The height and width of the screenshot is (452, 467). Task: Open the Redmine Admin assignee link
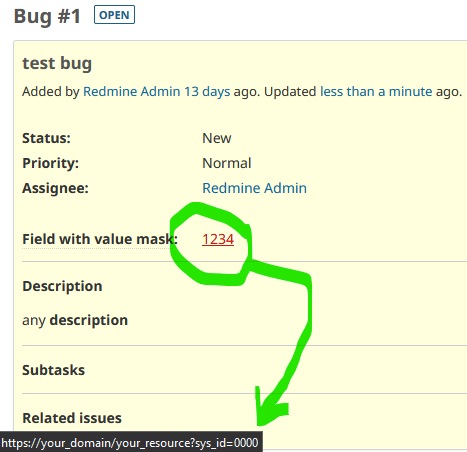[x=254, y=188]
